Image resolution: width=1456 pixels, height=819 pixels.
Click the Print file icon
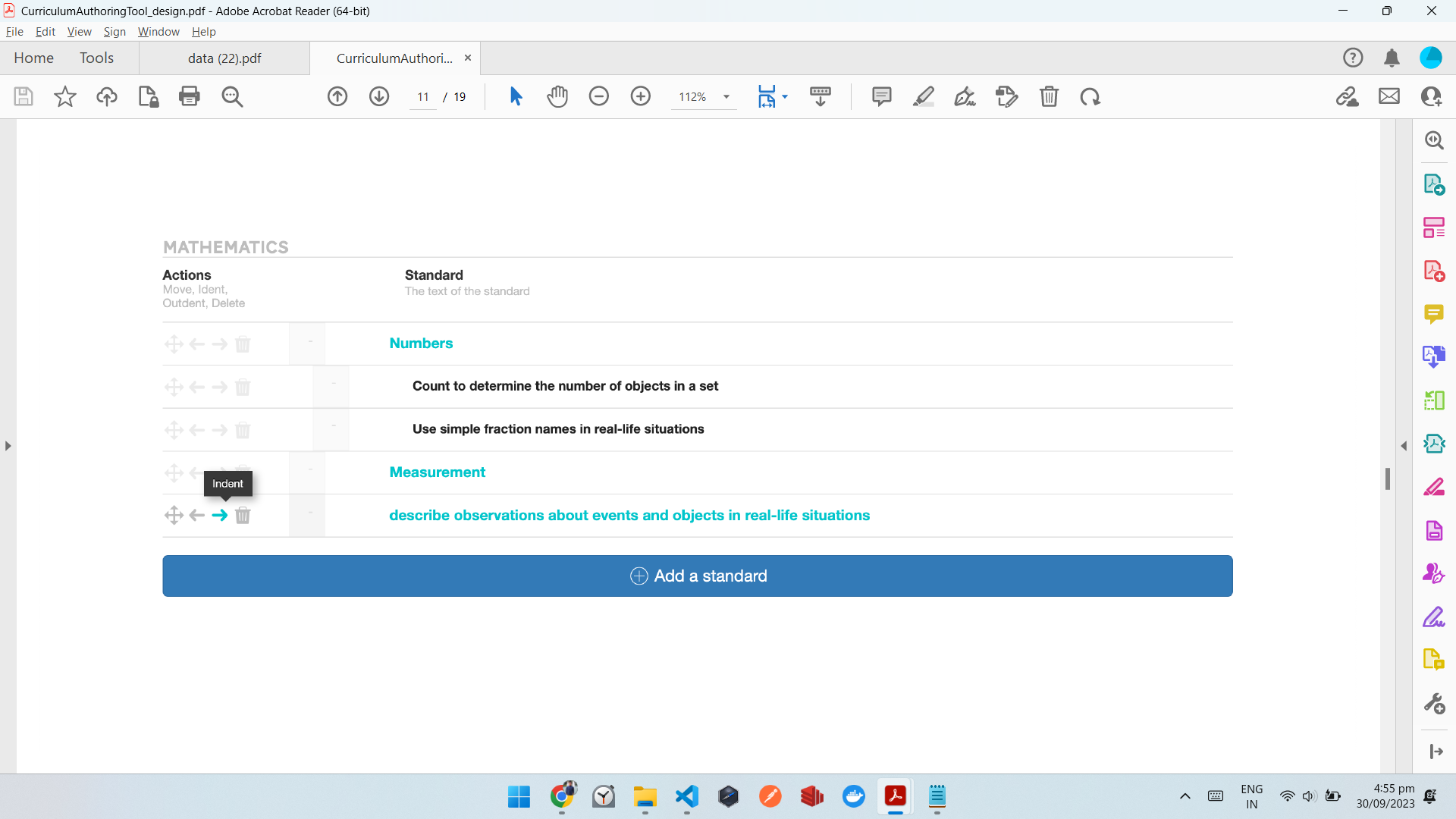[x=190, y=96]
